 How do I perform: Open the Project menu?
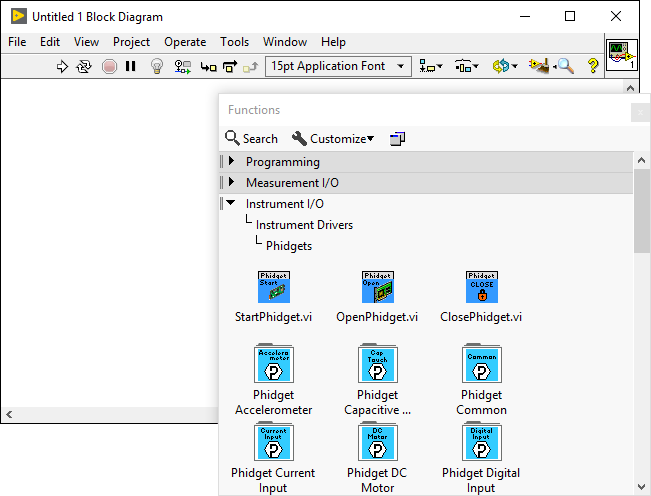tap(131, 42)
